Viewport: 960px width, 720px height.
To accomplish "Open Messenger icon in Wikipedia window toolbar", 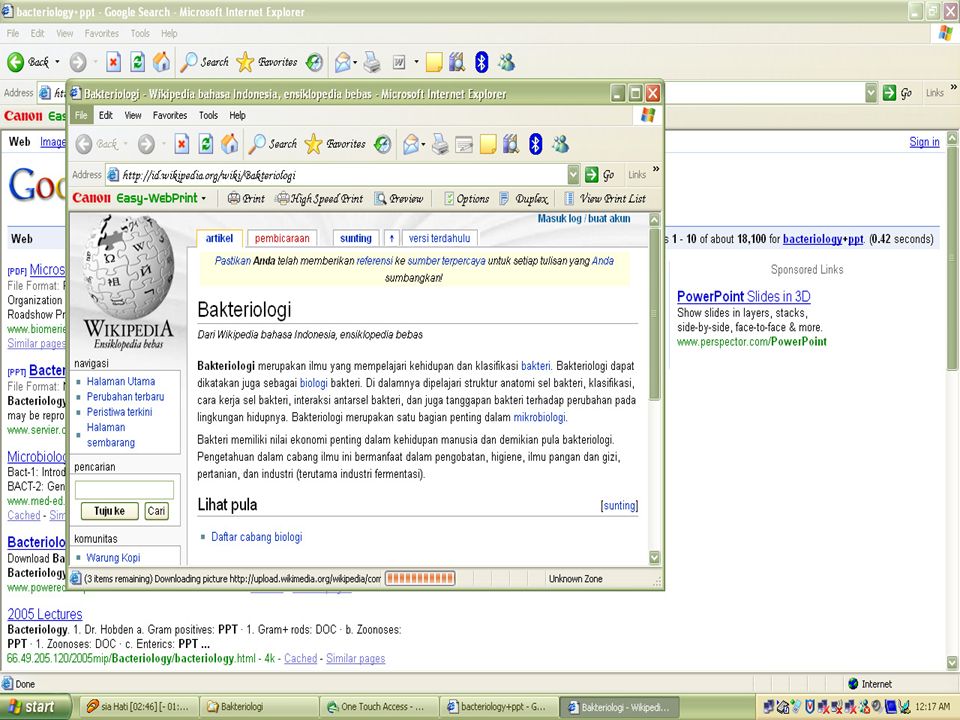I will click(x=560, y=144).
